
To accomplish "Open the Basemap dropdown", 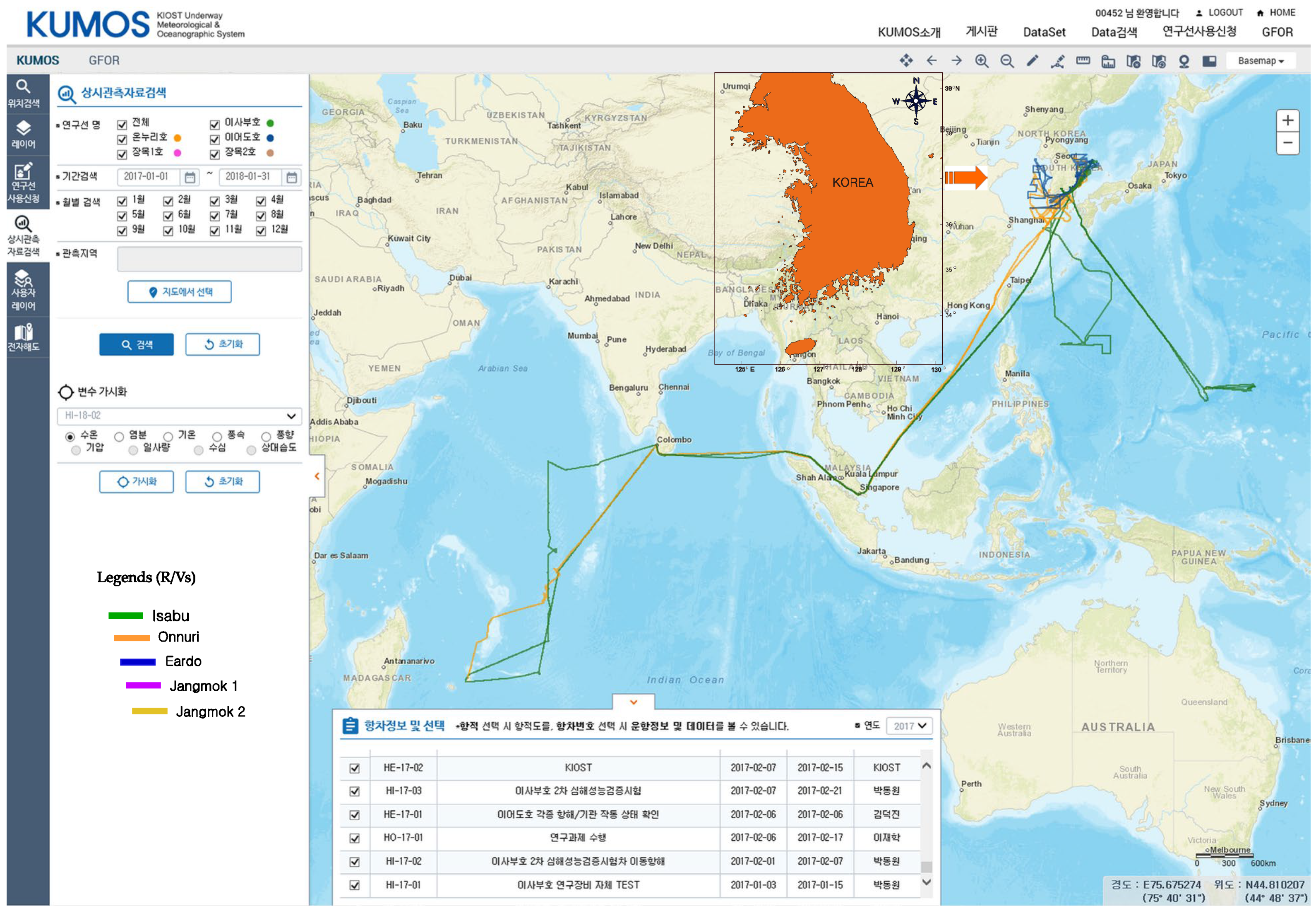I will point(1260,61).
